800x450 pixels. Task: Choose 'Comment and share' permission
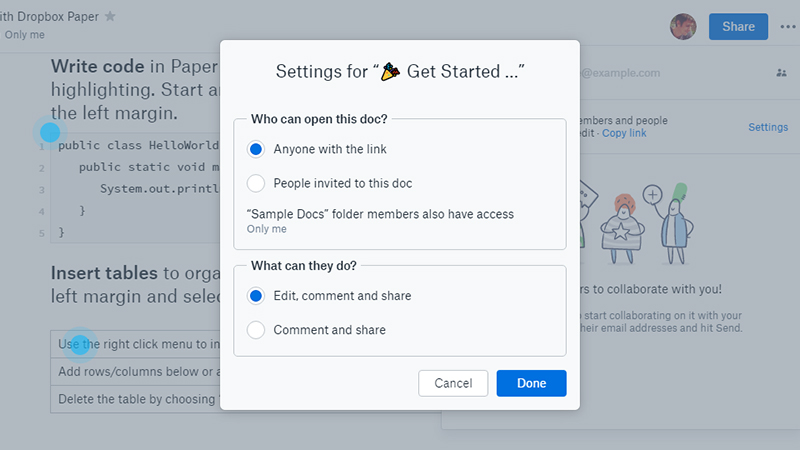pyautogui.click(x=256, y=330)
